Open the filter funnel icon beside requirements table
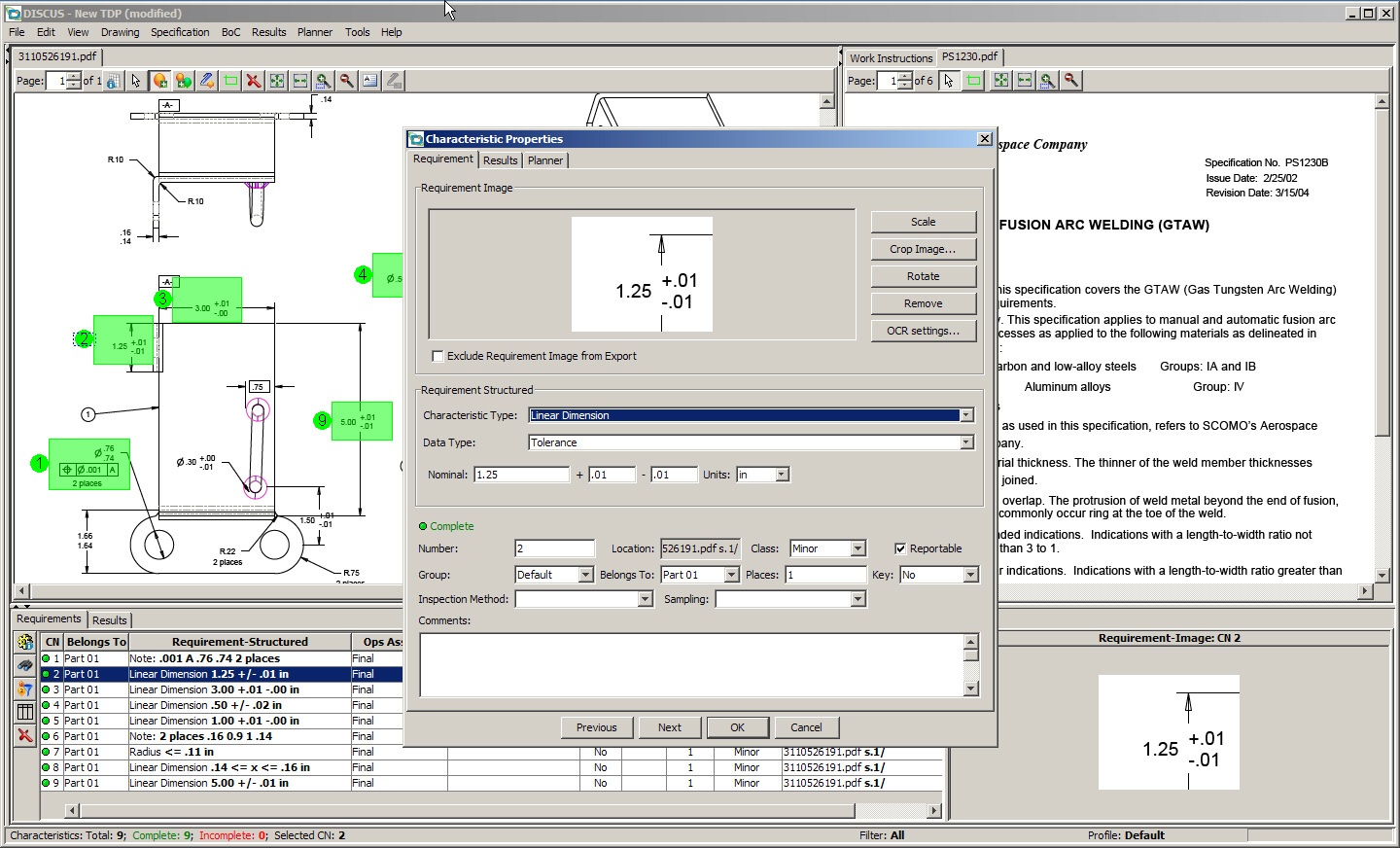Screen dimensions: 1400x848 (x=25, y=689)
